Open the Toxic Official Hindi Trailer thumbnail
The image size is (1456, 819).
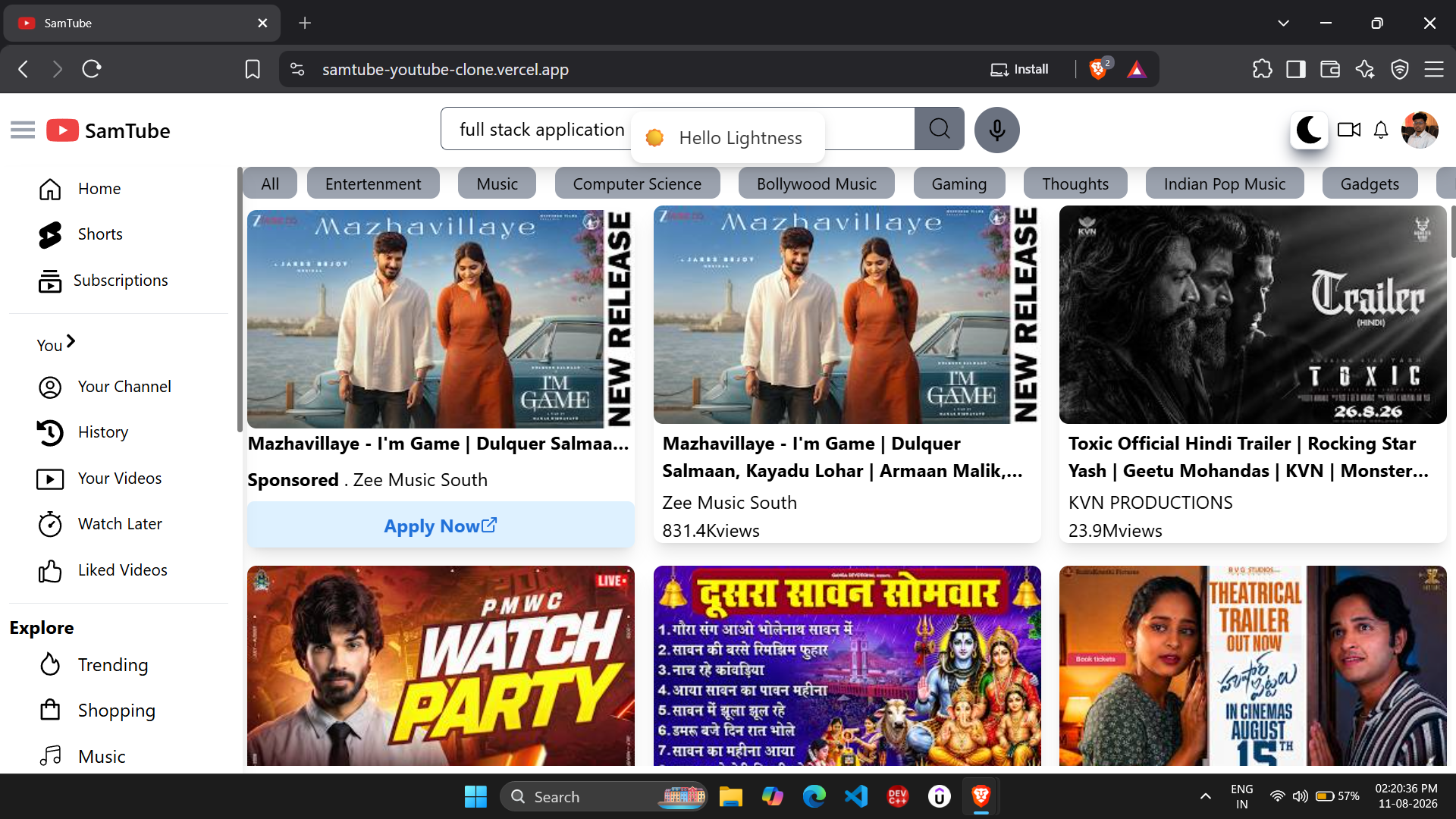(1253, 315)
